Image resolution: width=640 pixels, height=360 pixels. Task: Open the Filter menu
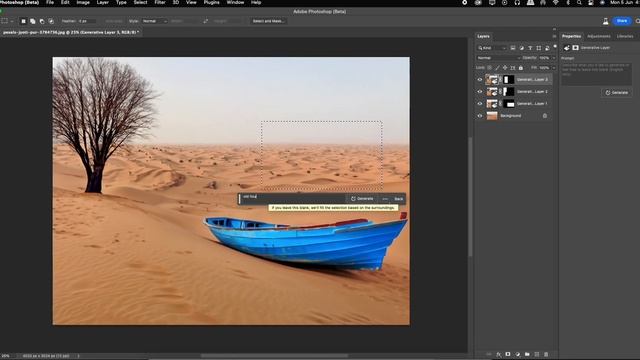pos(160,2)
